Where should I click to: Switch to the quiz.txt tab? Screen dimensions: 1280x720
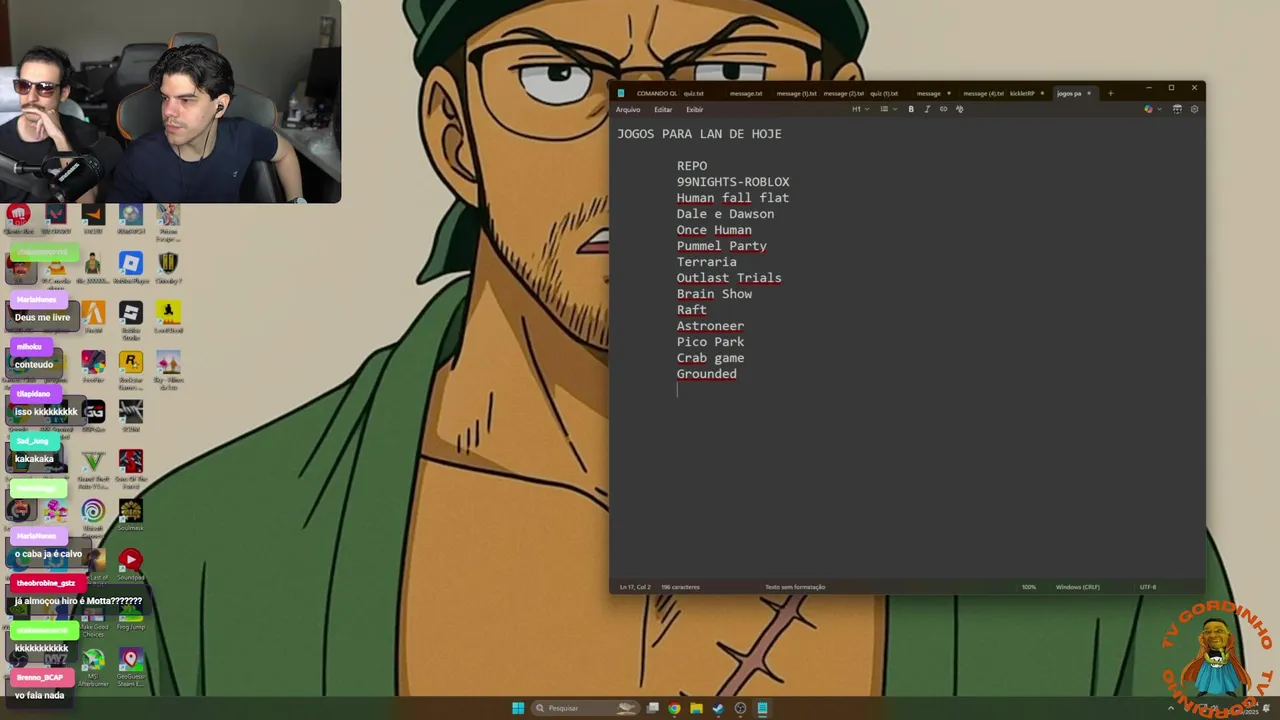[x=694, y=93]
